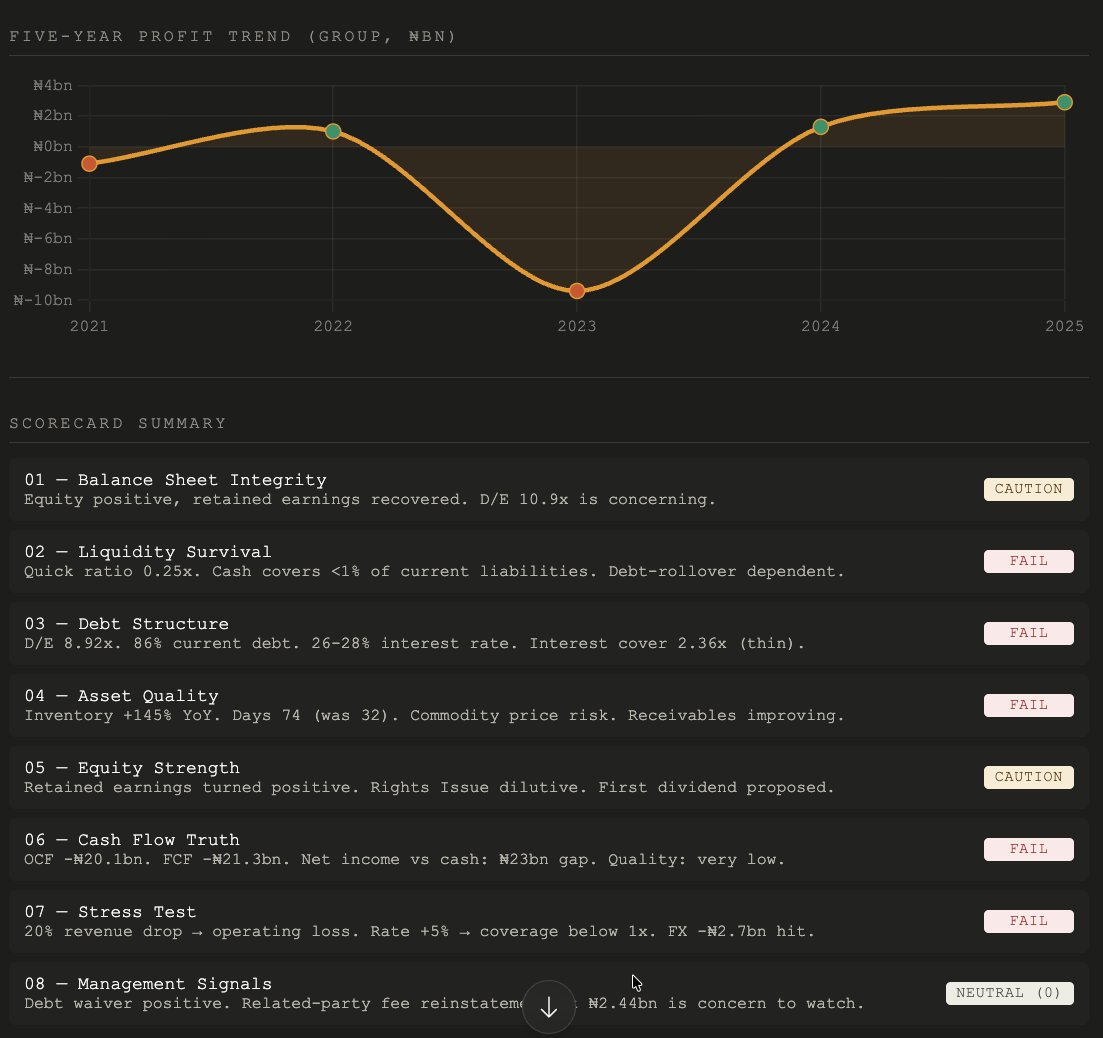The image size is (1103, 1038).
Task: Open the Debt Structure scorecard row
Action: coord(549,634)
